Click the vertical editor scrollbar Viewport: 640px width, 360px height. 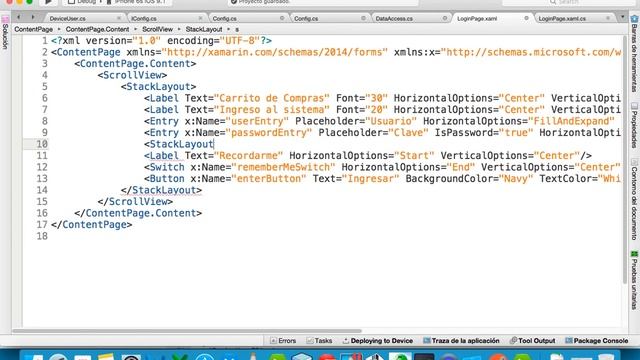tap(624, 160)
